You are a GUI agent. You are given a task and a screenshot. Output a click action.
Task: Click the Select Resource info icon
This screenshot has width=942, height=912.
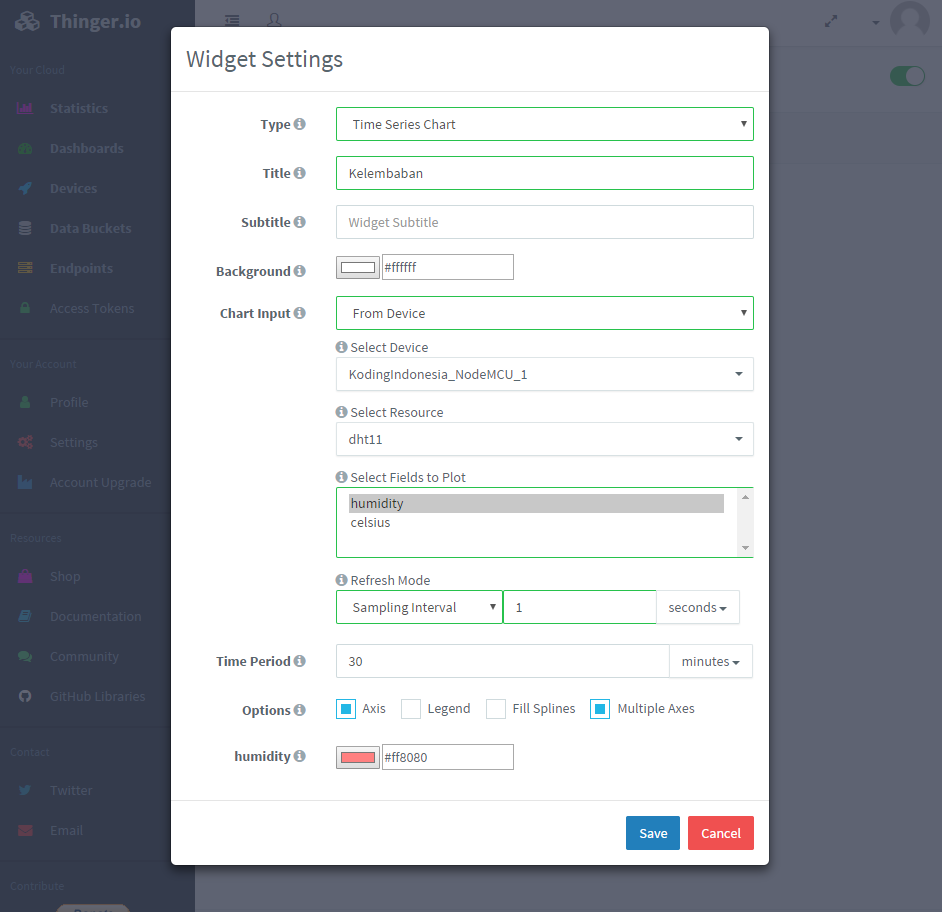tap(341, 412)
